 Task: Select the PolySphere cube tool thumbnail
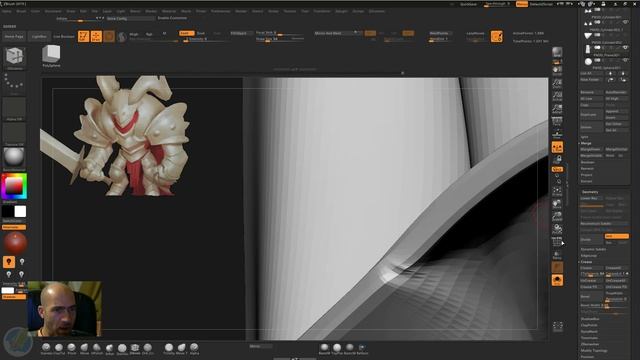point(51,55)
